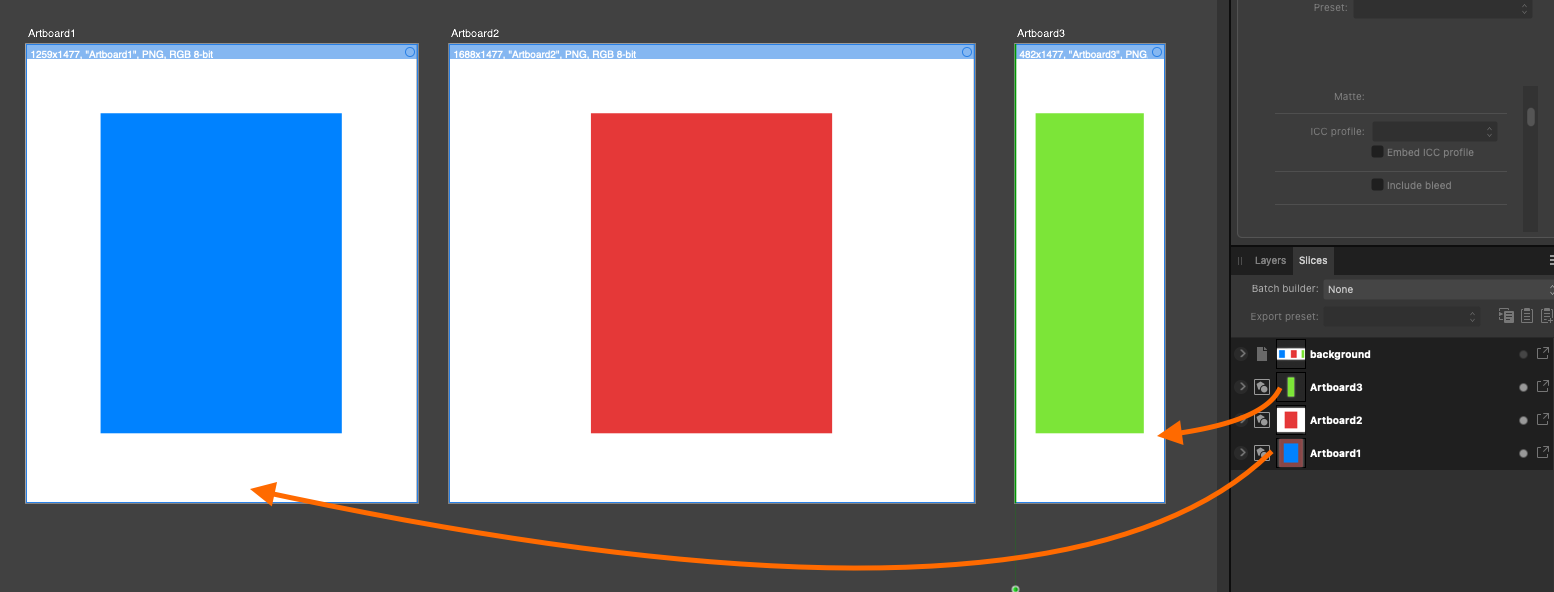Click the blue rectangle on Artboard1
The height and width of the screenshot is (592, 1554).
[221, 273]
